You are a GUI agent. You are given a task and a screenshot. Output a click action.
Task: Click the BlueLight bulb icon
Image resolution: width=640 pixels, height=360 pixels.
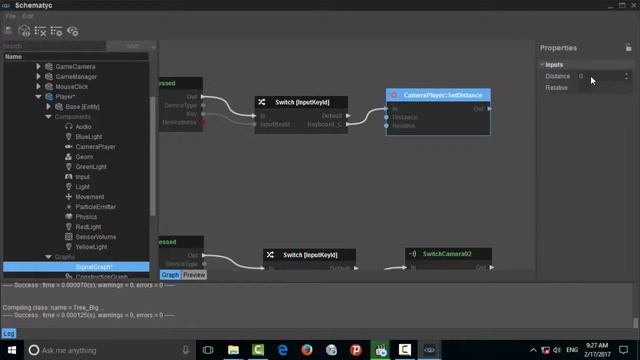tap(69, 137)
